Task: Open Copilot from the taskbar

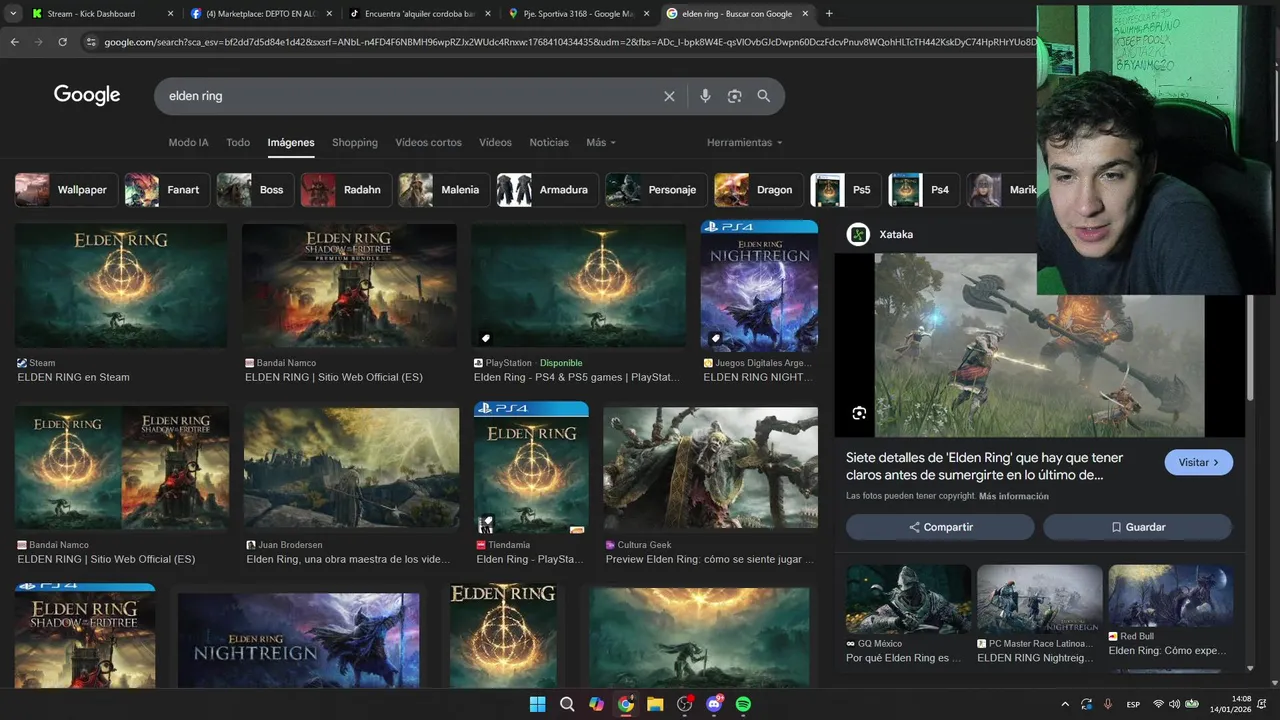Action: pyautogui.click(x=596, y=704)
